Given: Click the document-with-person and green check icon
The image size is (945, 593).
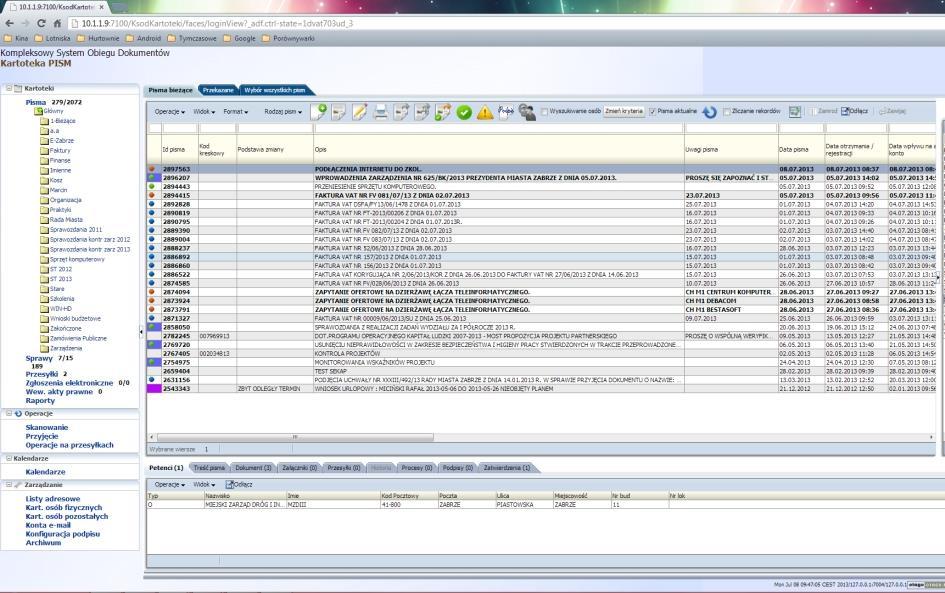Looking at the screenshot, I should [x=443, y=111].
